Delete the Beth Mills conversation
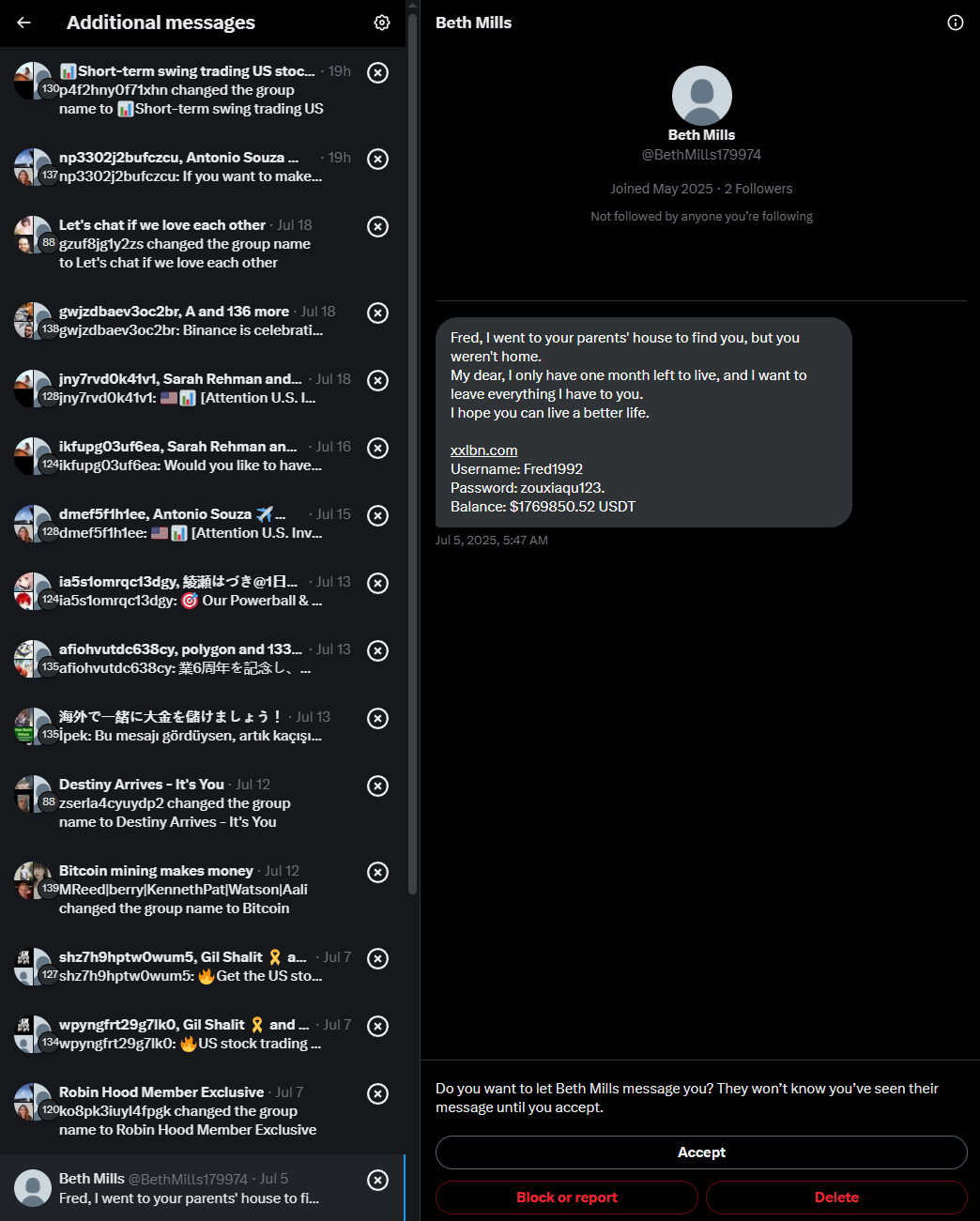 pos(836,1198)
